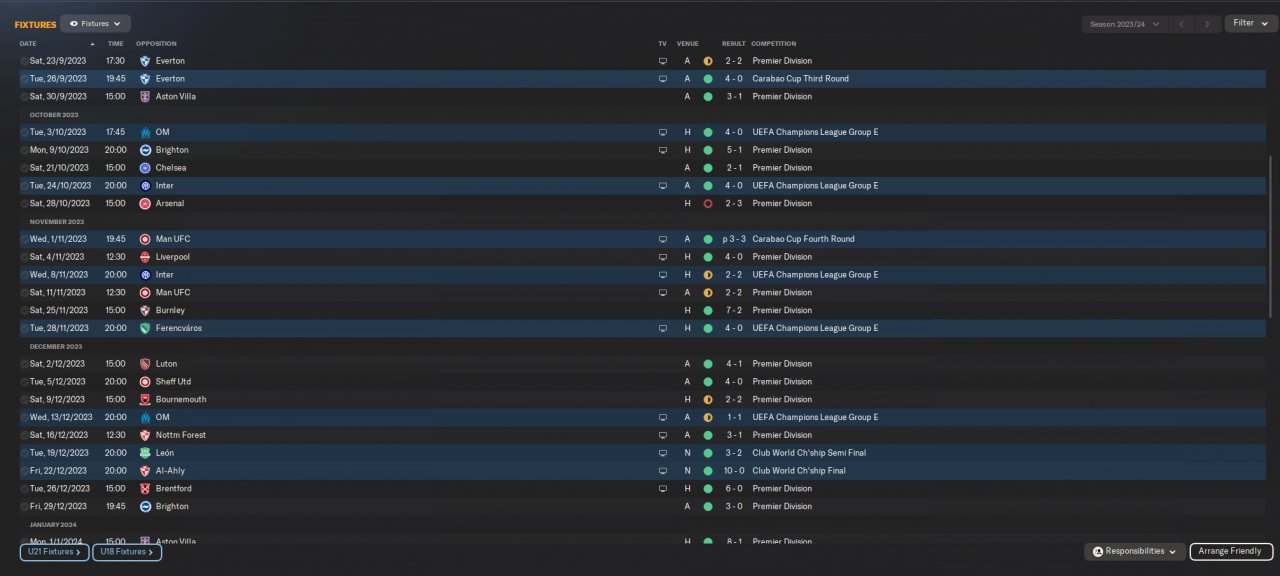Click the Arsenal club badge icon
The height and width of the screenshot is (576, 1280).
(x=145, y=204)
